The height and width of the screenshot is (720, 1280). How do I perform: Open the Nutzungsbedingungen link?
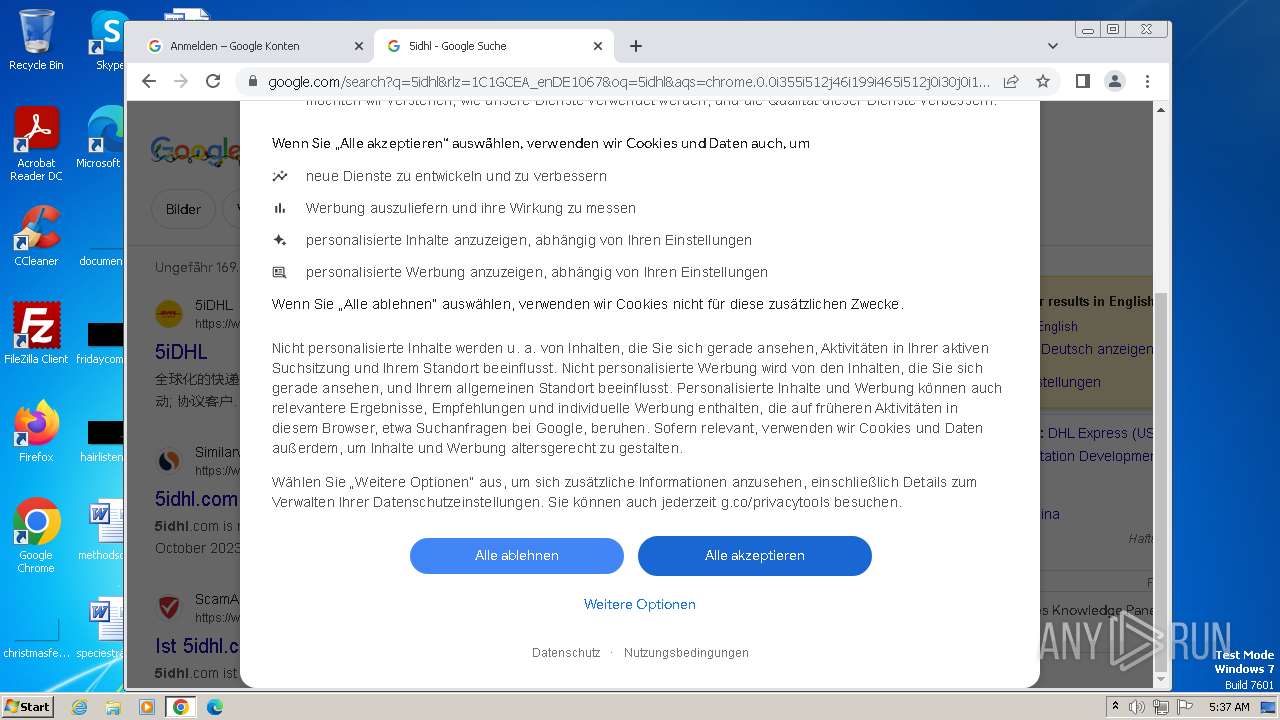click(x=686, y=653)
